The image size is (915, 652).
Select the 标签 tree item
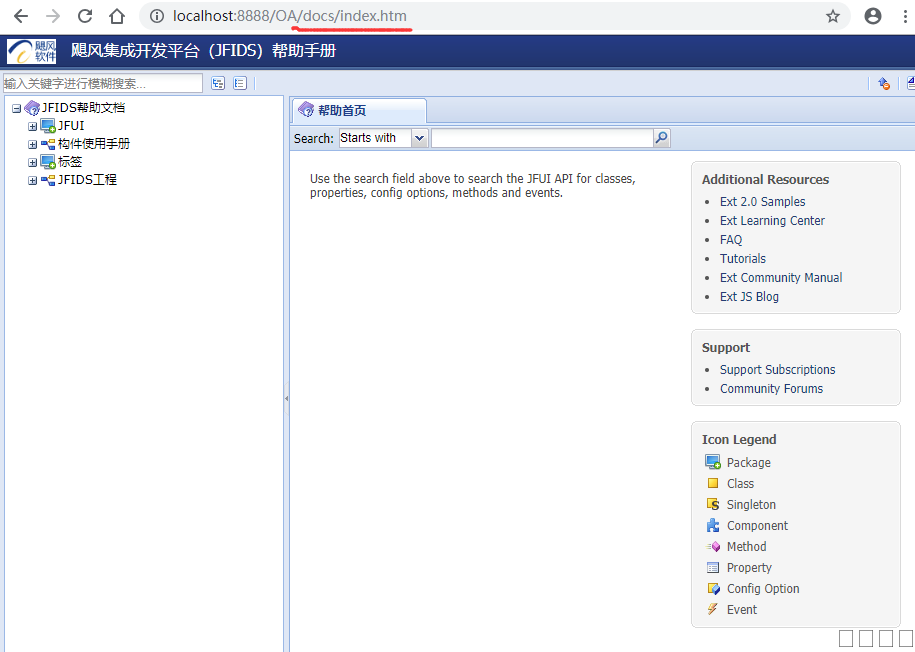tap(70, 162)
